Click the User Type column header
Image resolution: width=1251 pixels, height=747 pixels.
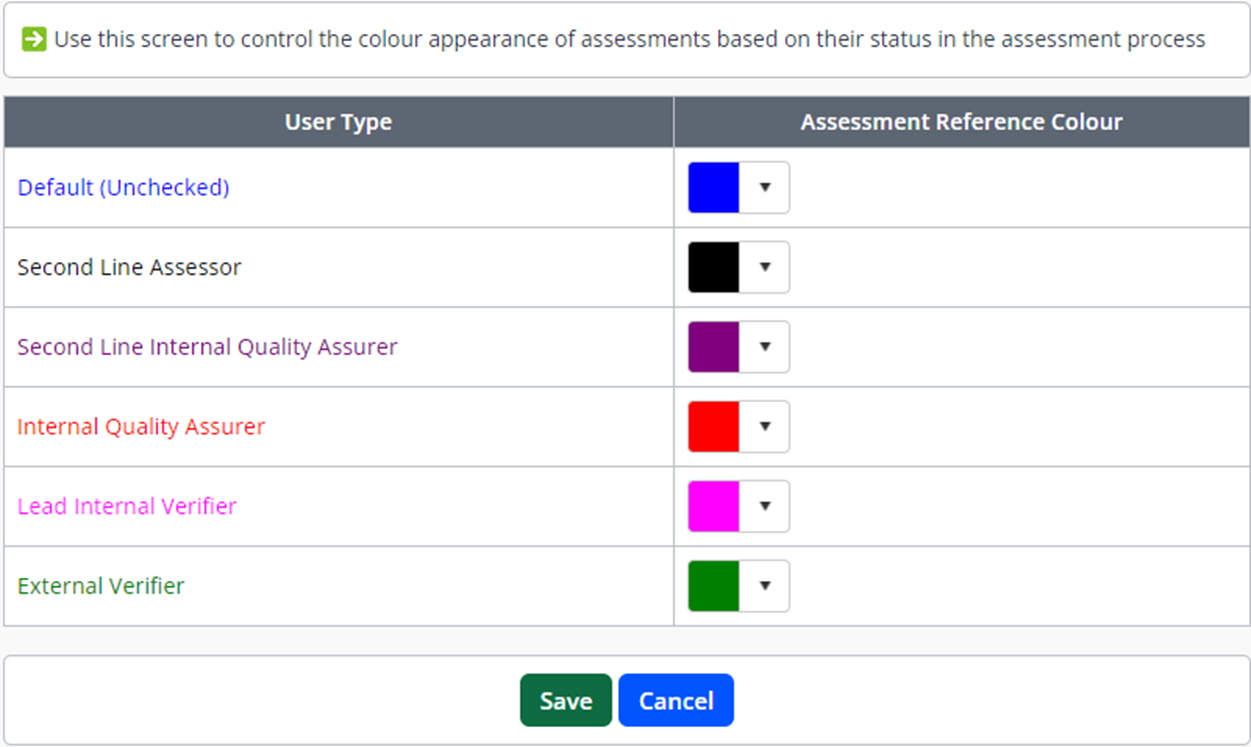point(338,122)
